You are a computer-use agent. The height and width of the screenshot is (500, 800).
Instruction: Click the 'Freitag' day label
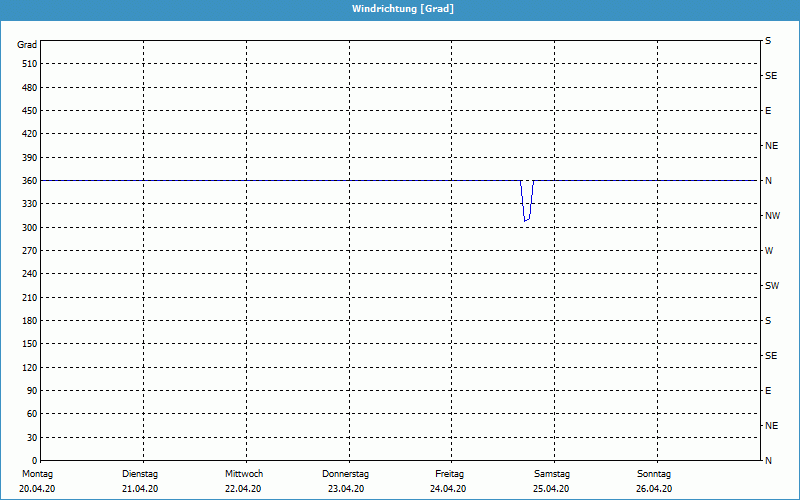[449, 474]
